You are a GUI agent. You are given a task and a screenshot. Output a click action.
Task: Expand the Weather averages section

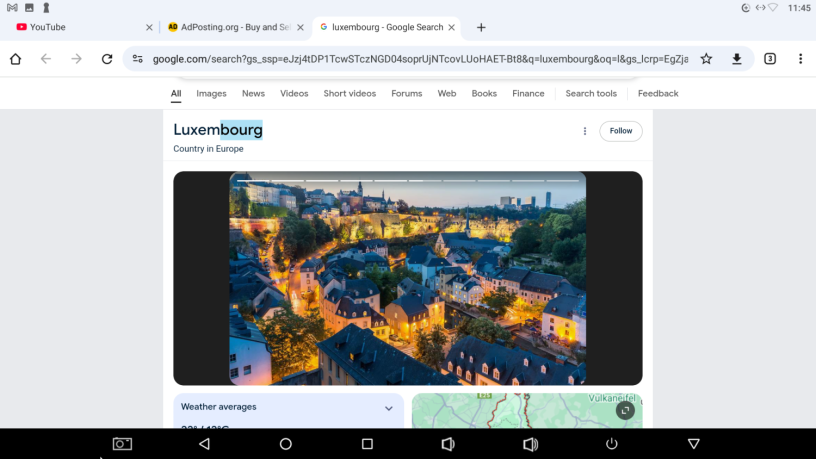(x=388, y=408)
